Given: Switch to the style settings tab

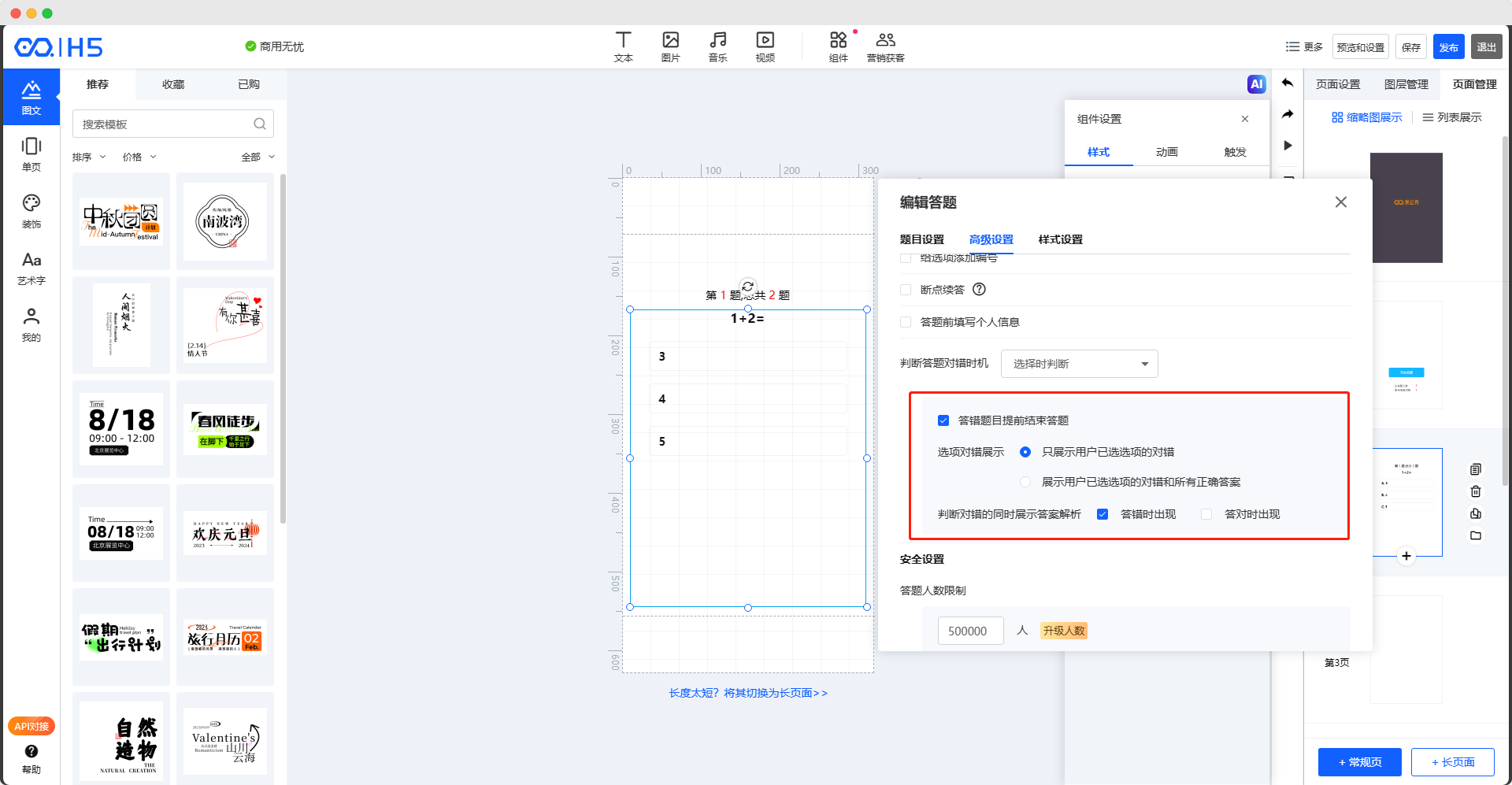Looking at the screenshot, I should click(1060, 239).
